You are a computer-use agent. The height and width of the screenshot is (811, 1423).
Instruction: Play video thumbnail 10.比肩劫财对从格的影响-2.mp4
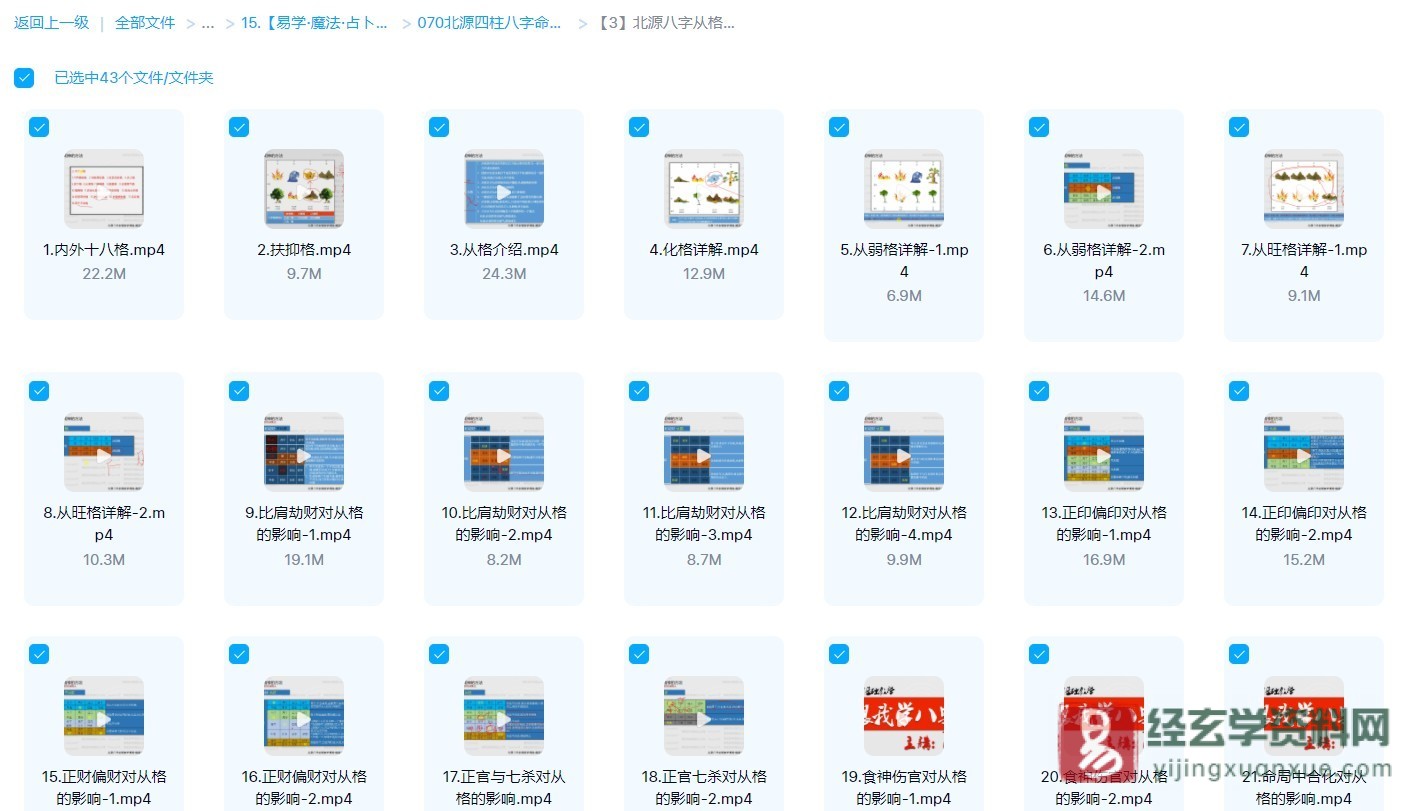(504, 453)
